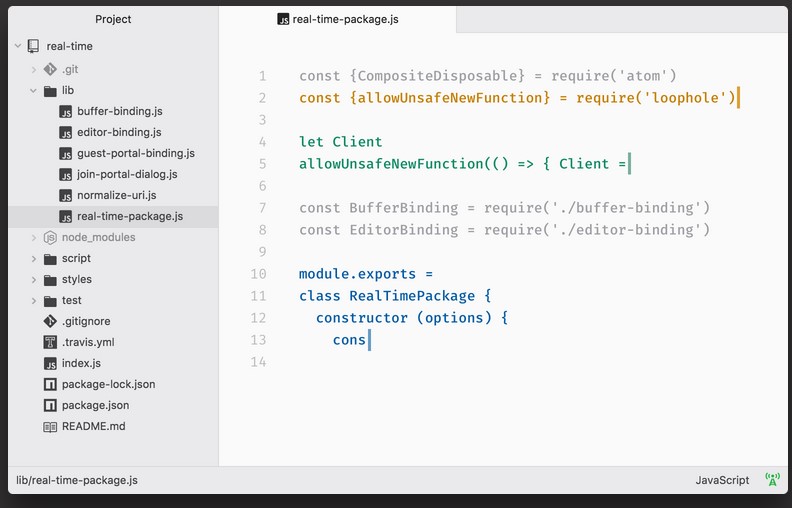Click 'RealTimePackage' class name on line 11
The height and width of the screenshot is (508, 792).
click(x=412, y=296)
